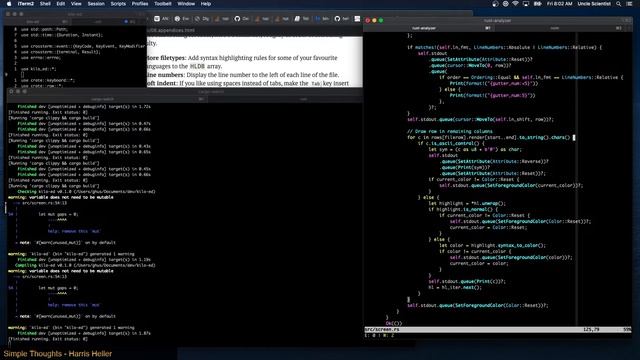The height and width of the screenshot is (360, 640).
Task: Click the green zoom button of rust-analyzer window
Action: (381, 20)
